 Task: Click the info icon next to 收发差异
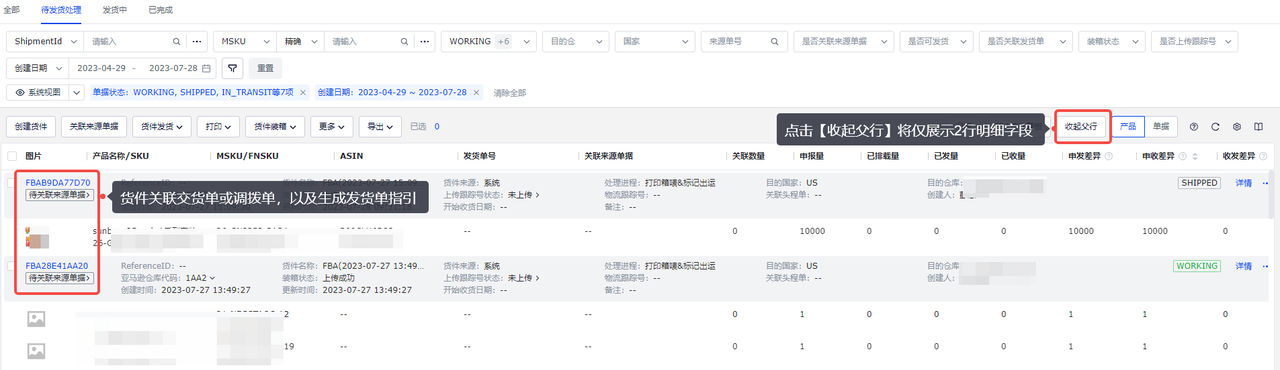tap(1262, 156)
